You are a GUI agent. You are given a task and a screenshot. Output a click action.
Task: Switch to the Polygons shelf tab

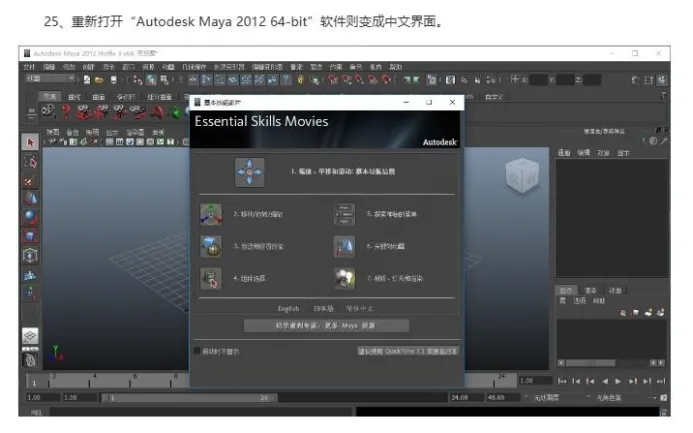click(126, 97)
